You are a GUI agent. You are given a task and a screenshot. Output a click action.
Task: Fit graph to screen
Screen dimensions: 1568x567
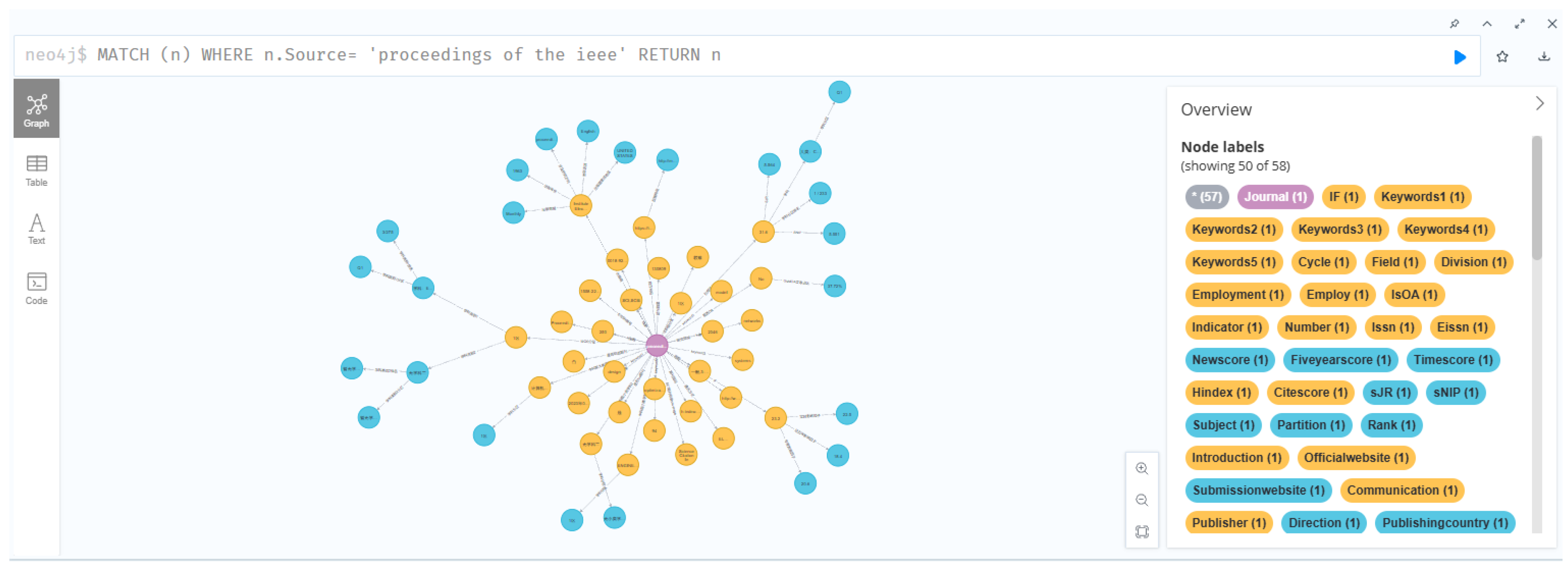point(1141,532)
